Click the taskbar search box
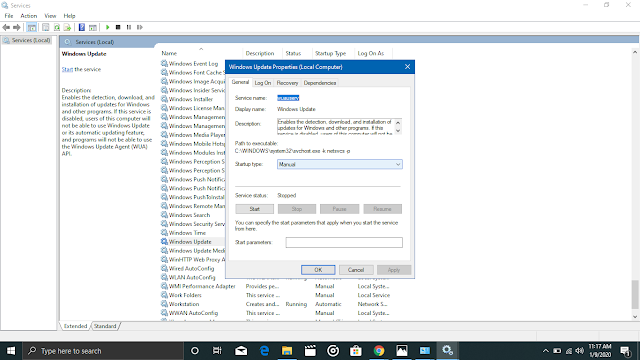Image resolution: width=640 pixels, height=360 pixels. [x=104, y=351]
